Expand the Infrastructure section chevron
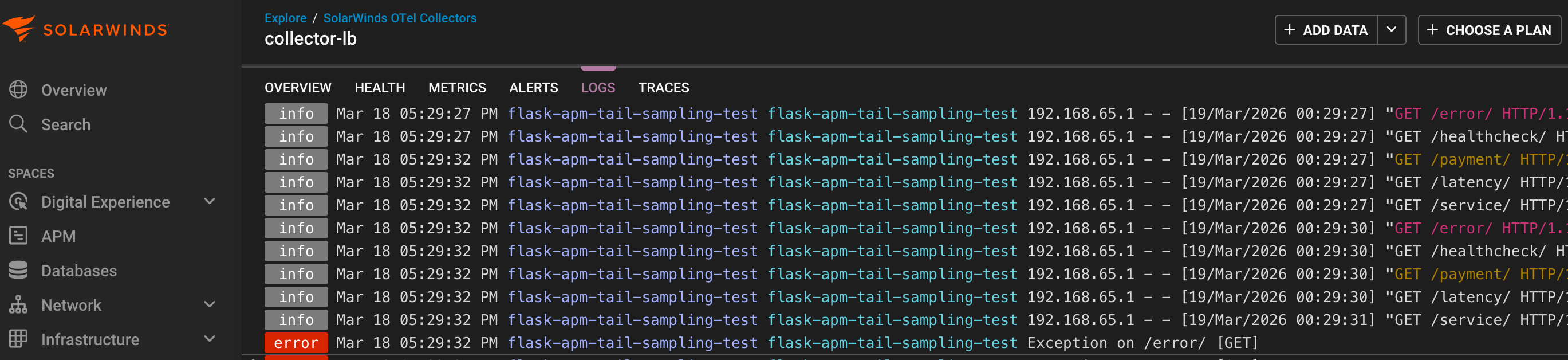The width and height of the screenshot is (1568, 360). click(210, 339)
